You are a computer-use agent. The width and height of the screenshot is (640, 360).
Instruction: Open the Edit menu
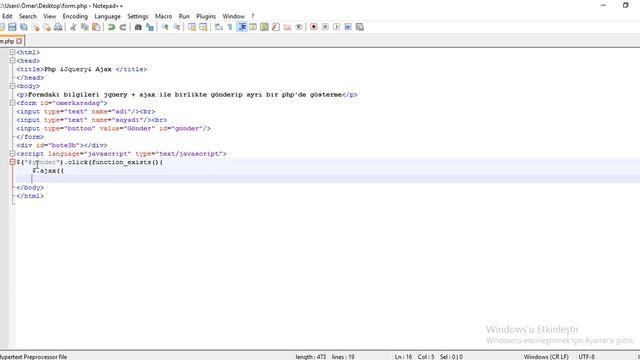coord(7,16)
